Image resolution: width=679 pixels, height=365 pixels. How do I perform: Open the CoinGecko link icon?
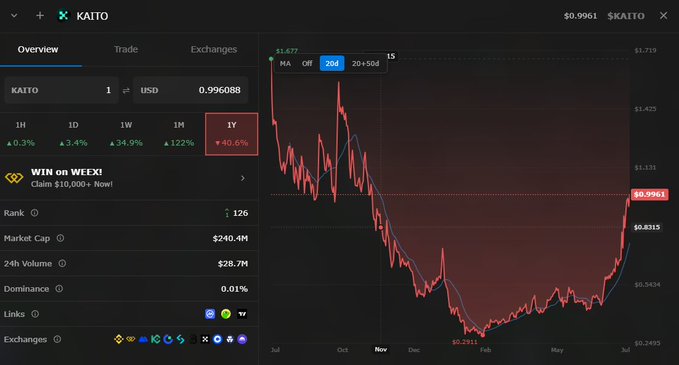226,314
